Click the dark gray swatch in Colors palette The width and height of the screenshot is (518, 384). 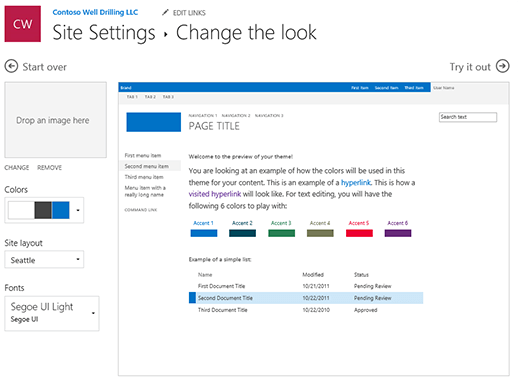(43, 210)
